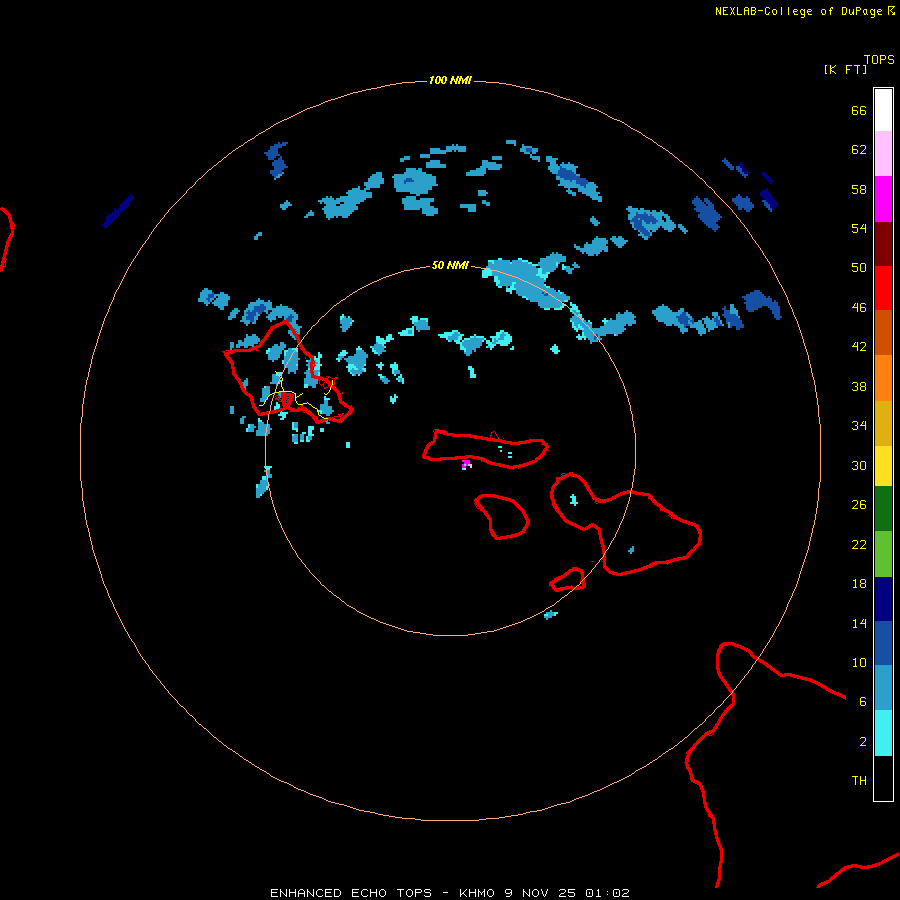Click the '01:02' timestamp in caption
This screenshot has height=900, width=900.
607,893
